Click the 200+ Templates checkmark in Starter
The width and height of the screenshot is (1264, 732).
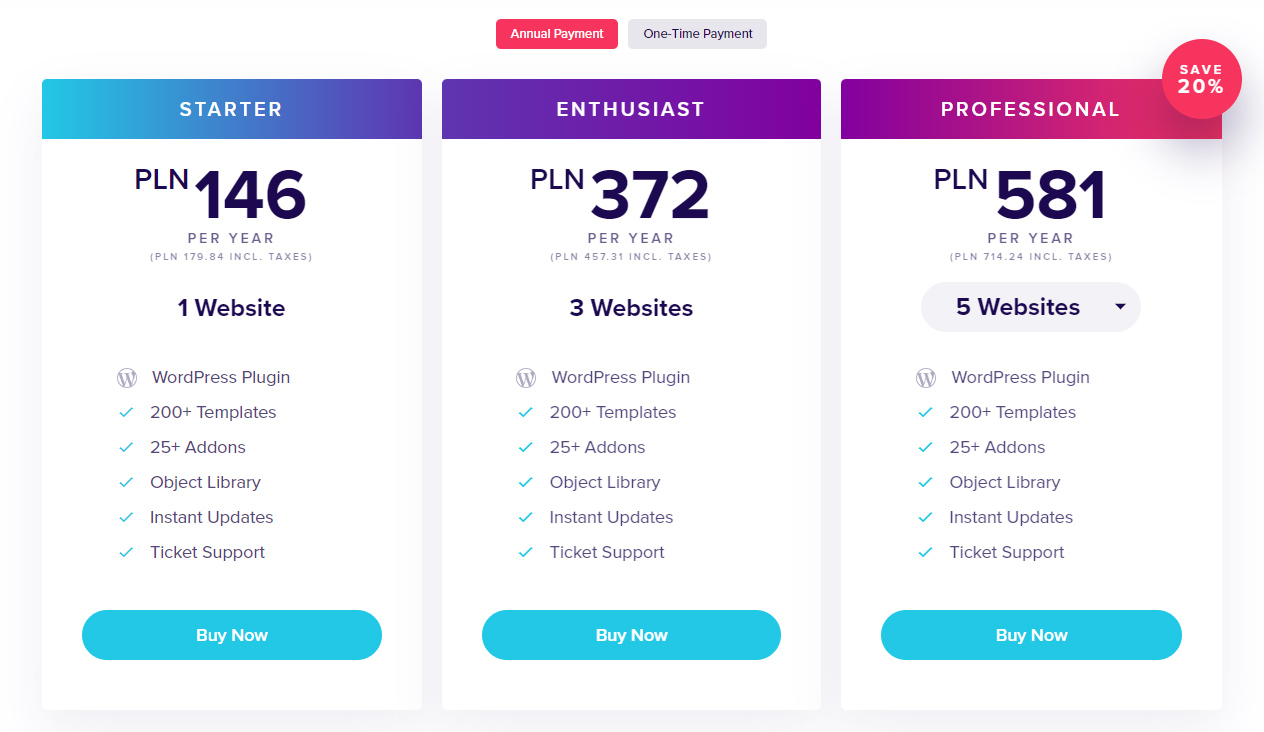coord(126,412)
